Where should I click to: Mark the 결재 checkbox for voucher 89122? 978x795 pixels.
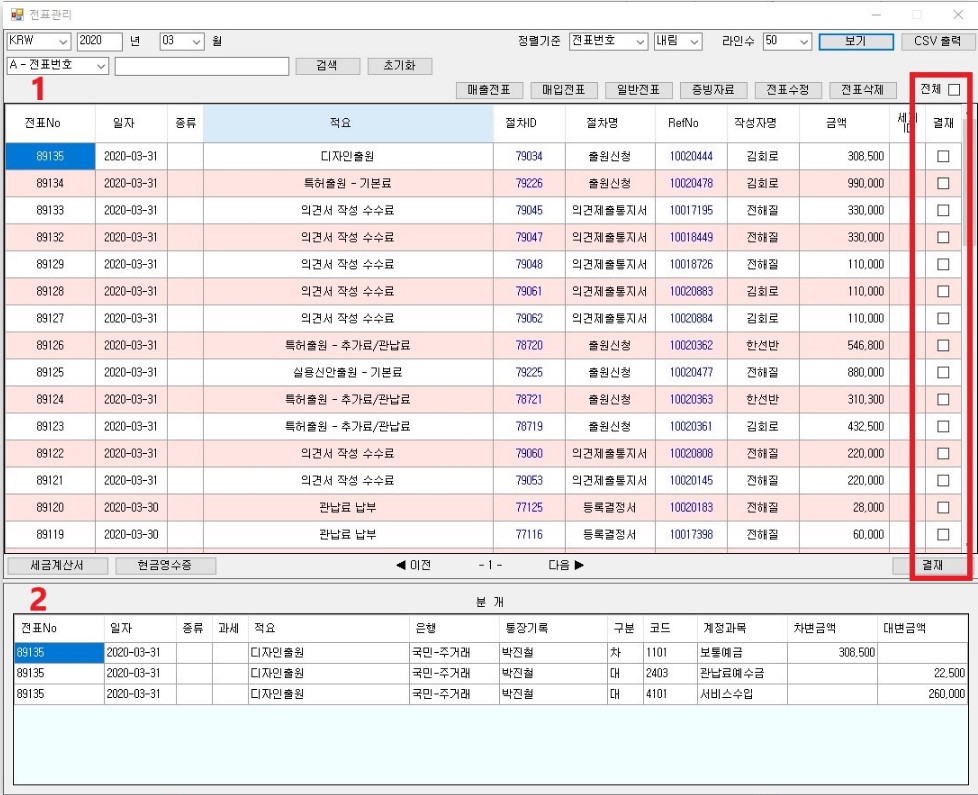pos(943,453)
